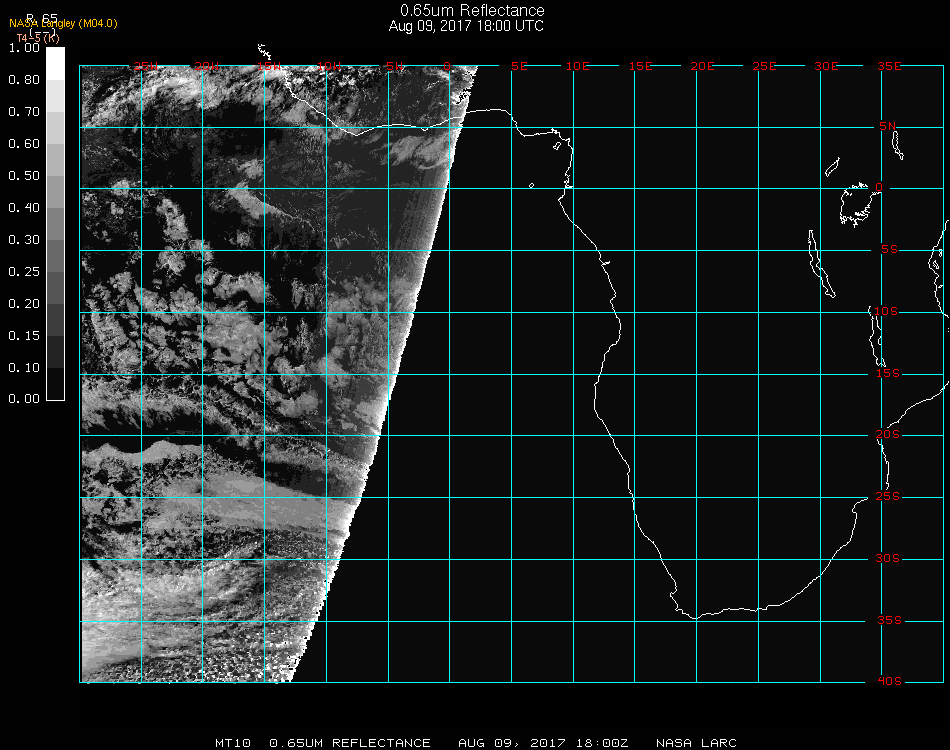The height and width of the screenshot is (750, 950).
Task: Click the 5E longitude label
Action: coord(519,67)
